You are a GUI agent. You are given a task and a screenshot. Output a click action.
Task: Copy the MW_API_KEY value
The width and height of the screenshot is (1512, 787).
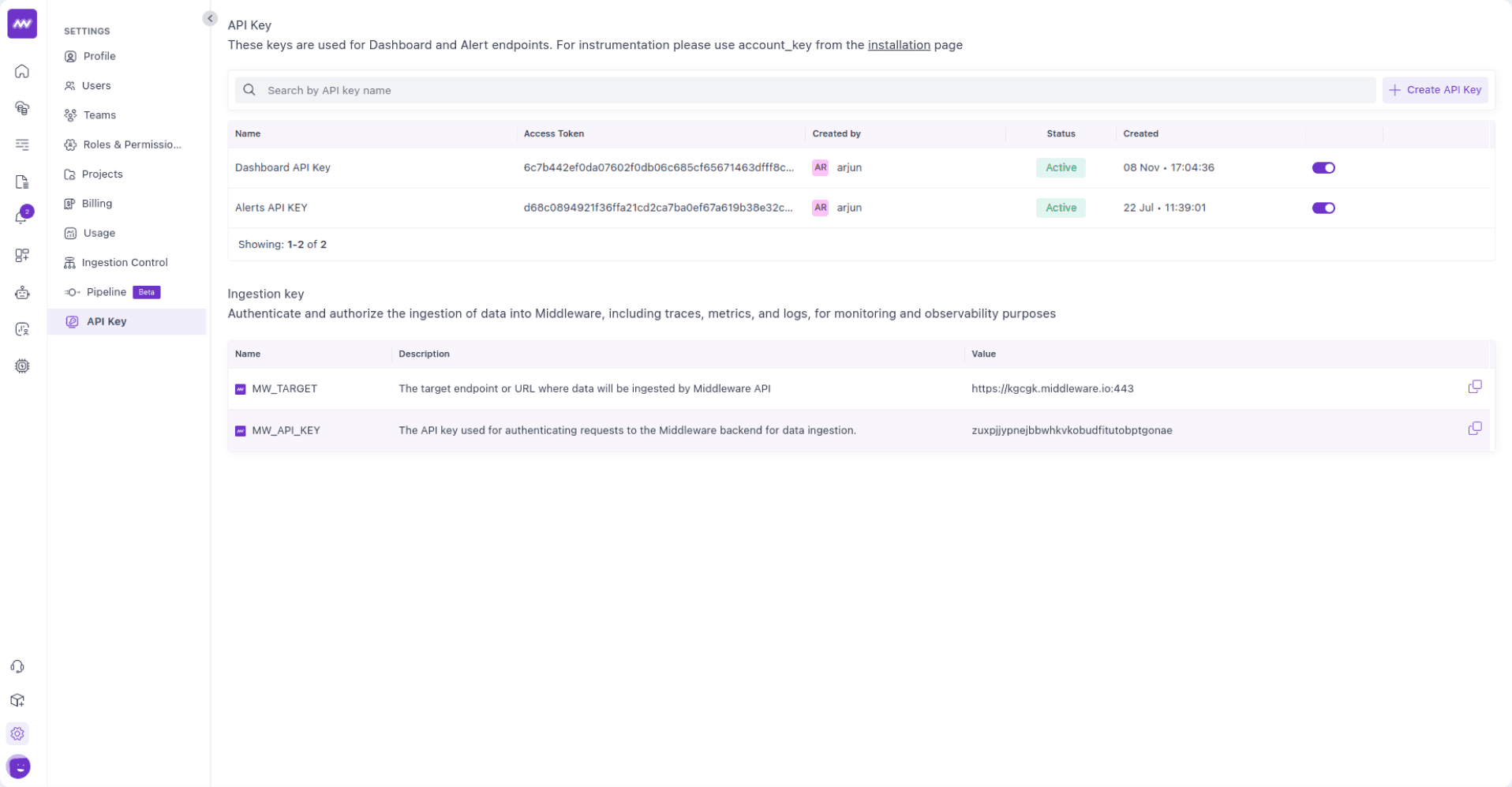1474,429
